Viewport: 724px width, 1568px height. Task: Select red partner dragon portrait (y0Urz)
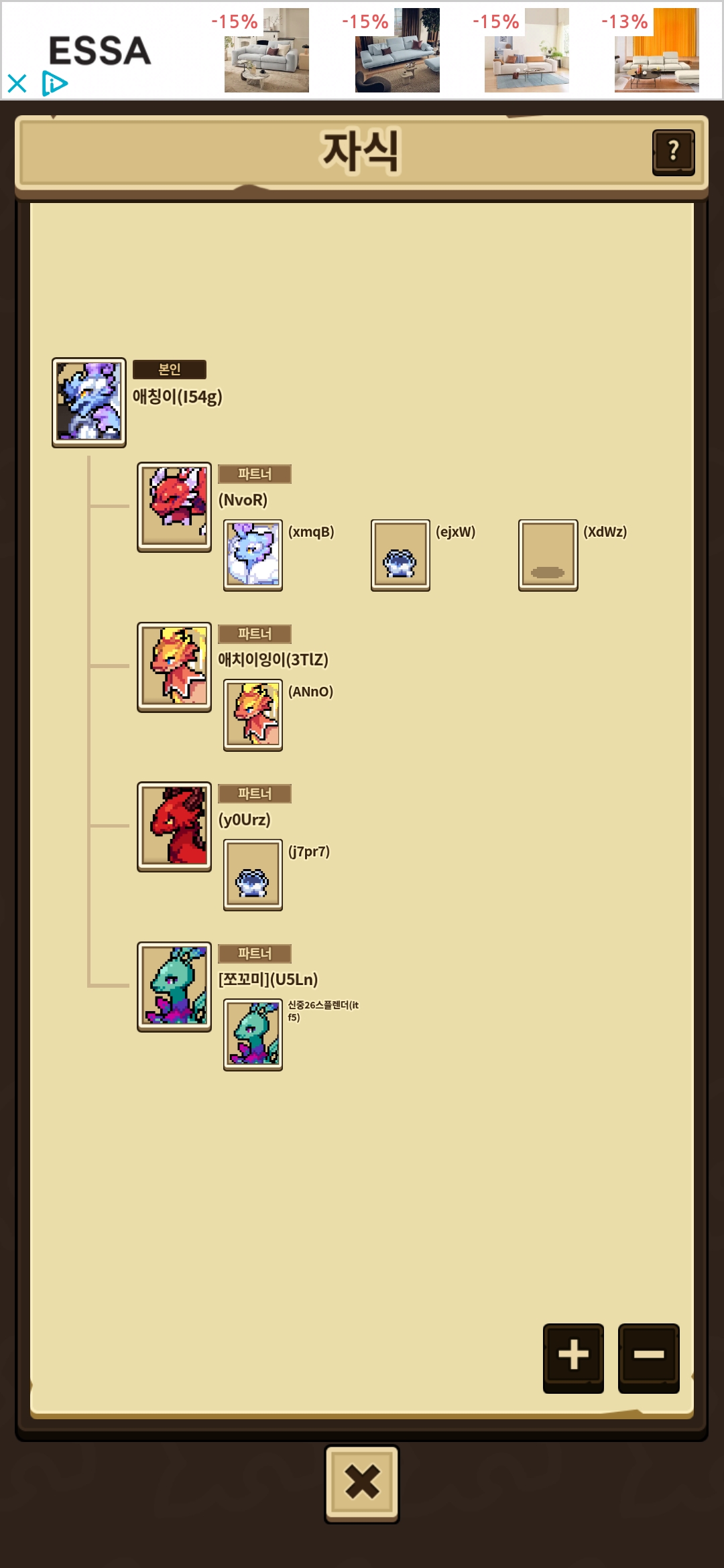pyautogui.click(x=174, y=827)
